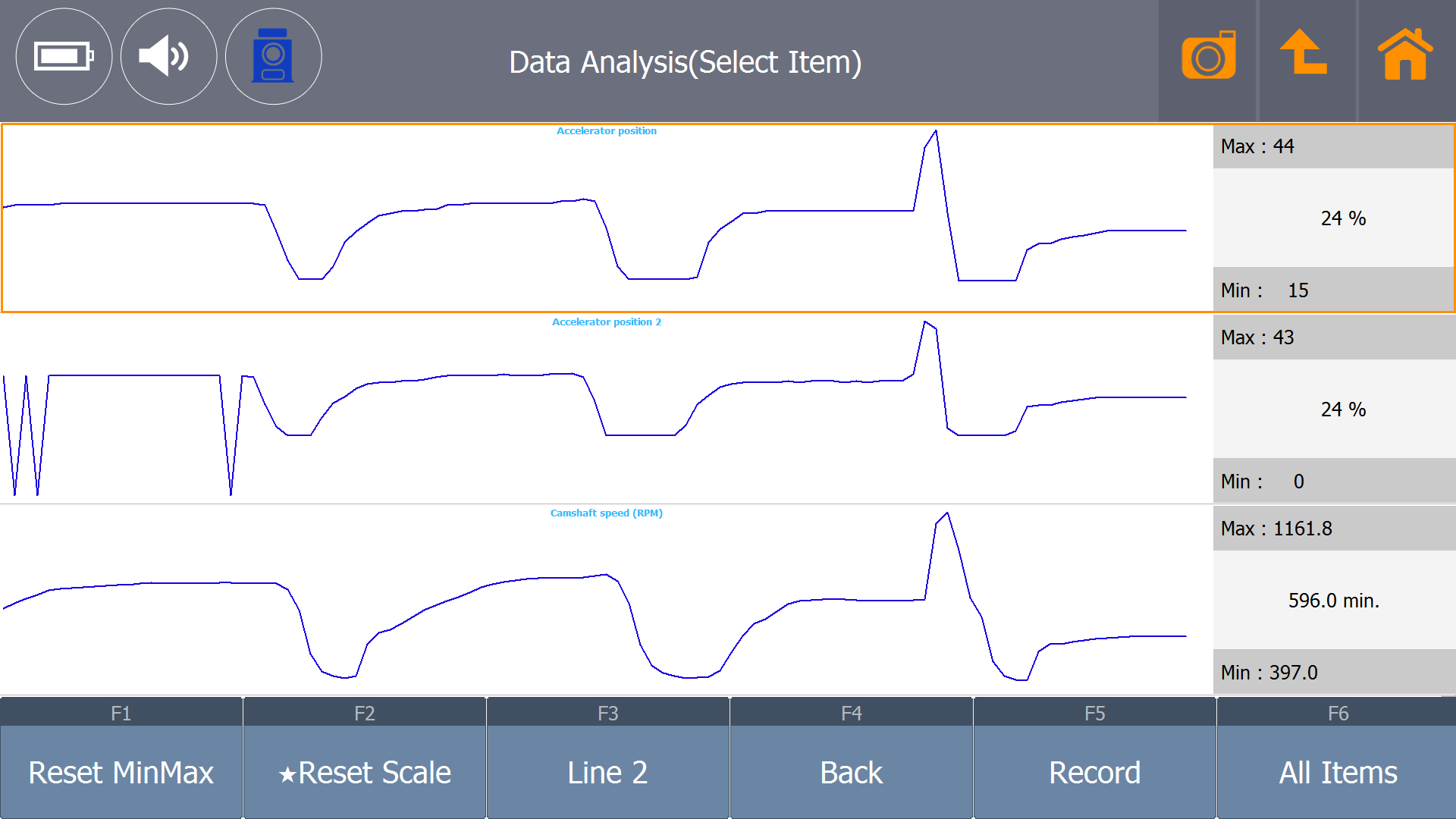This screenshot has width=1456, height=819.
Task: Click the battery status icon
Action: click(64, 56)
